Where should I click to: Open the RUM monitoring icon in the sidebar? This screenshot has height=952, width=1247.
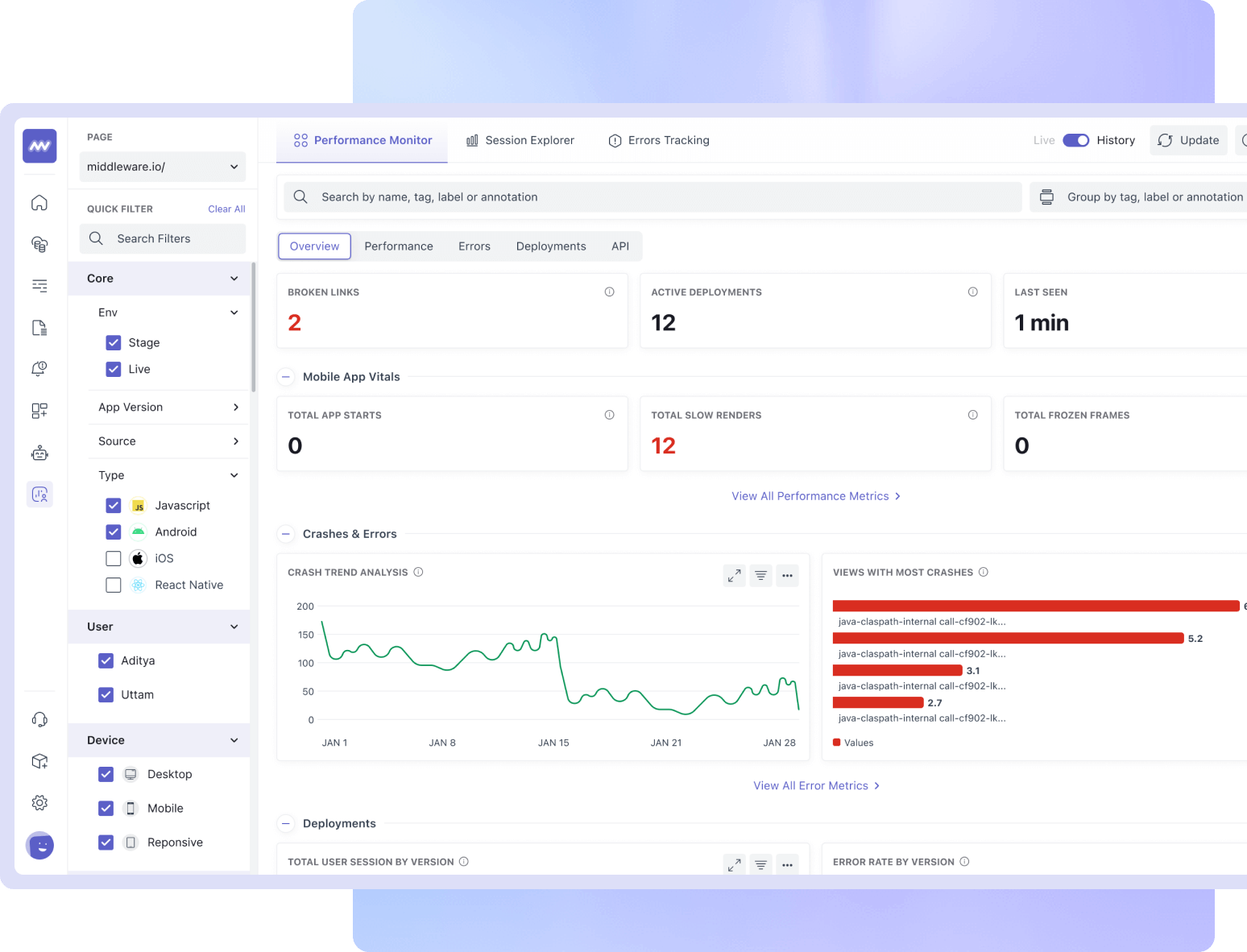pyautogui.click(x=39, y=494)
